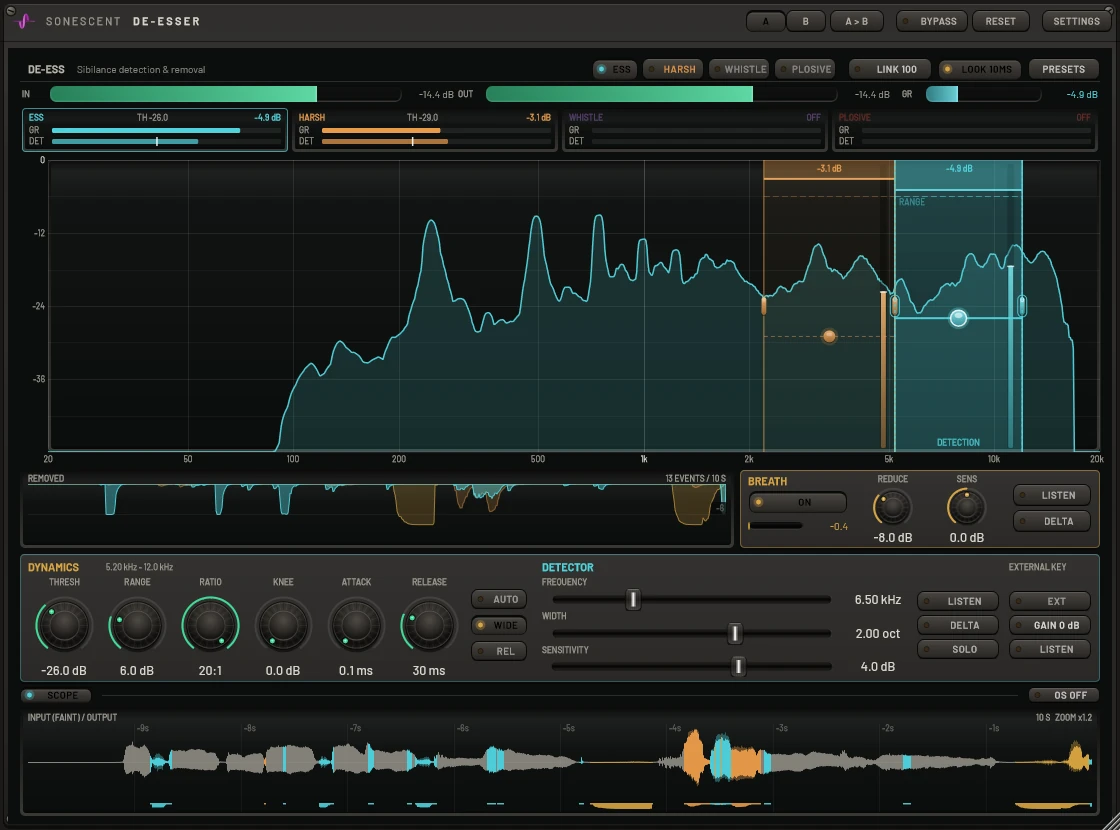Click the GAIN 0 dB external key button
Viewport: 1120px width, 830px height.
[1049, 625]
